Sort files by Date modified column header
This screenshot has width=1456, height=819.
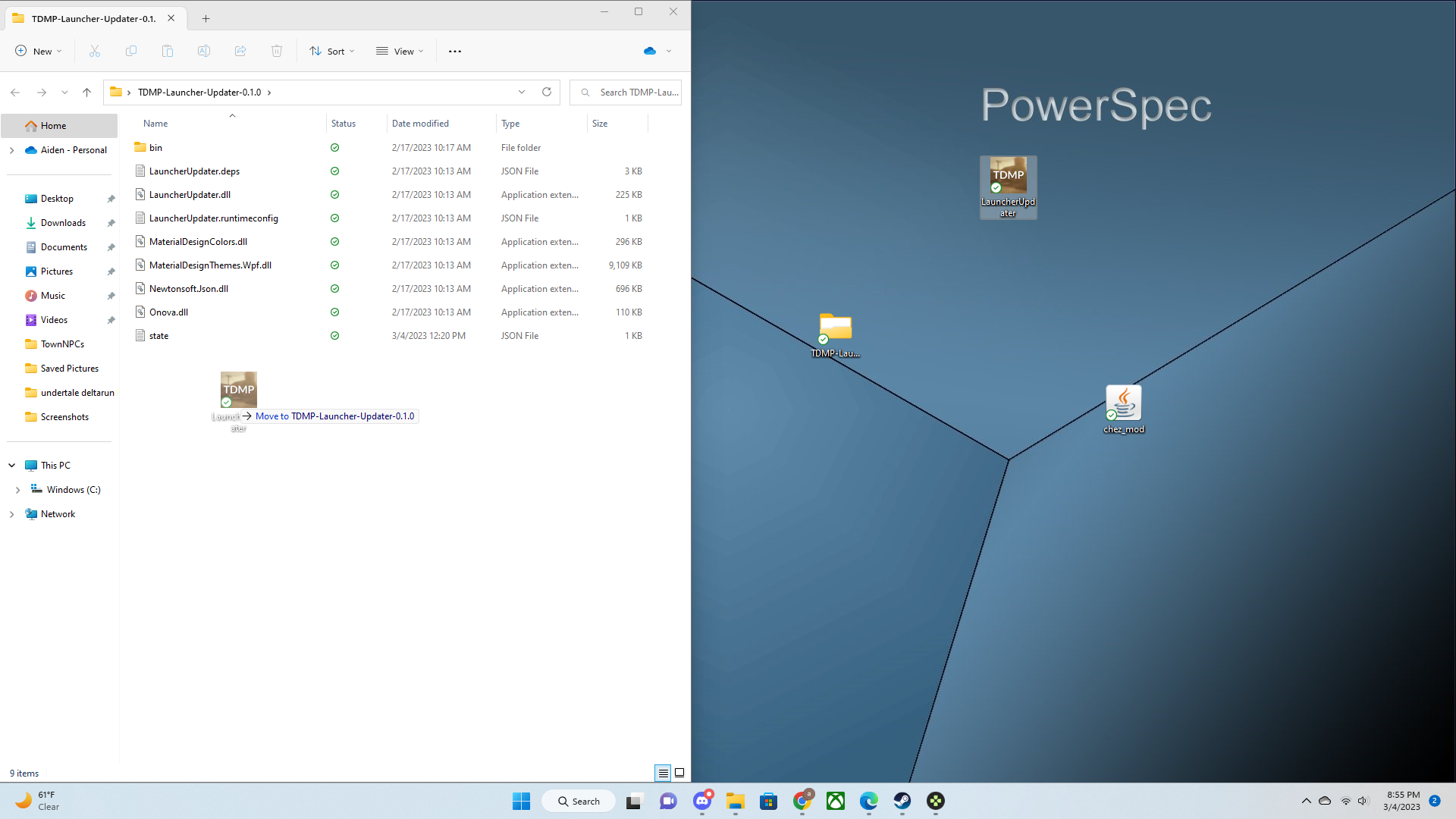click(x=420, y=123)
